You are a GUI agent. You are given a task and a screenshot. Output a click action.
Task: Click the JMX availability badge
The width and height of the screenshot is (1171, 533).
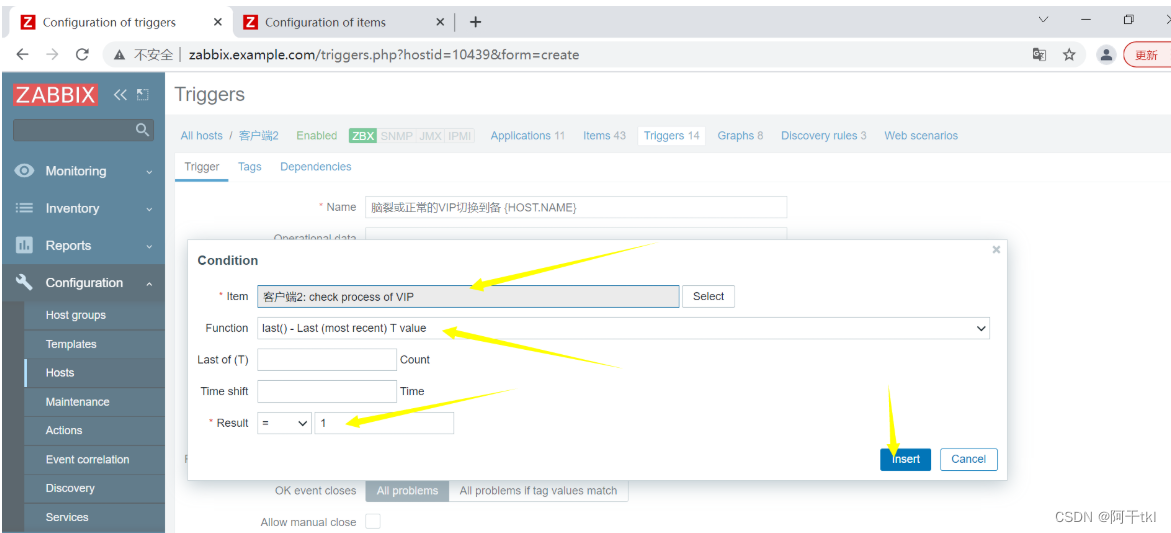click(430, 136)
